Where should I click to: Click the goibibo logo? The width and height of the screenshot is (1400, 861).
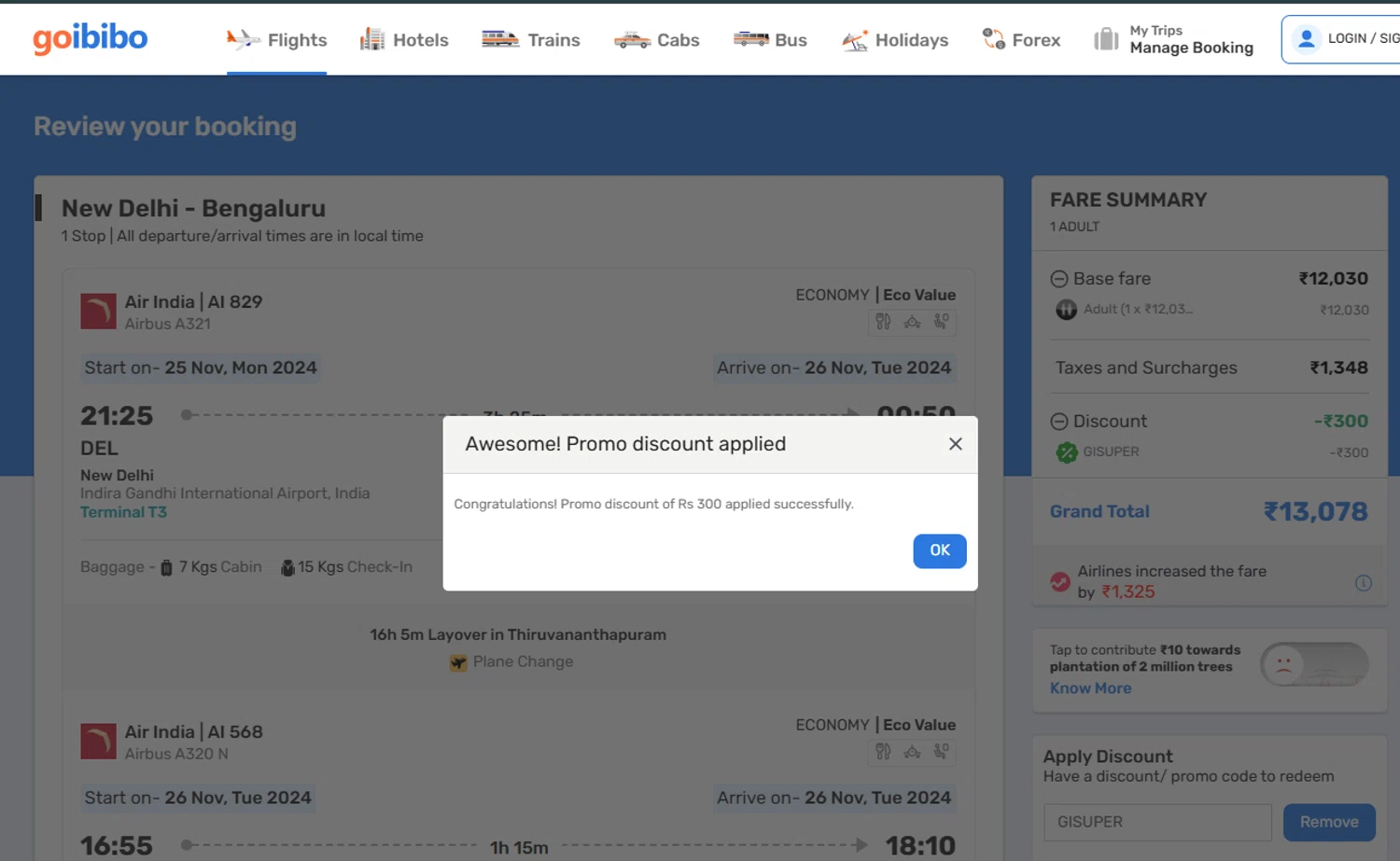[x=91, y=37]
